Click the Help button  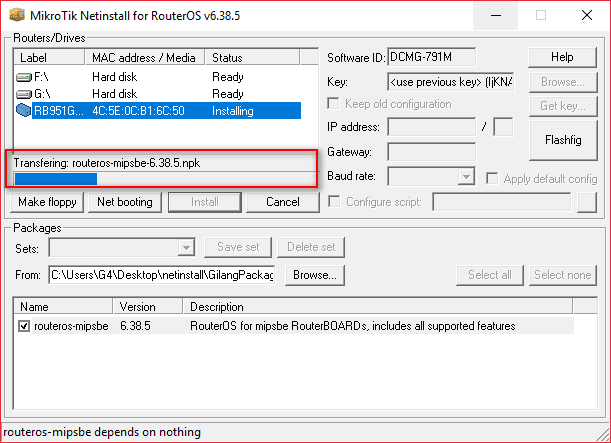click(x=562, y=57)
